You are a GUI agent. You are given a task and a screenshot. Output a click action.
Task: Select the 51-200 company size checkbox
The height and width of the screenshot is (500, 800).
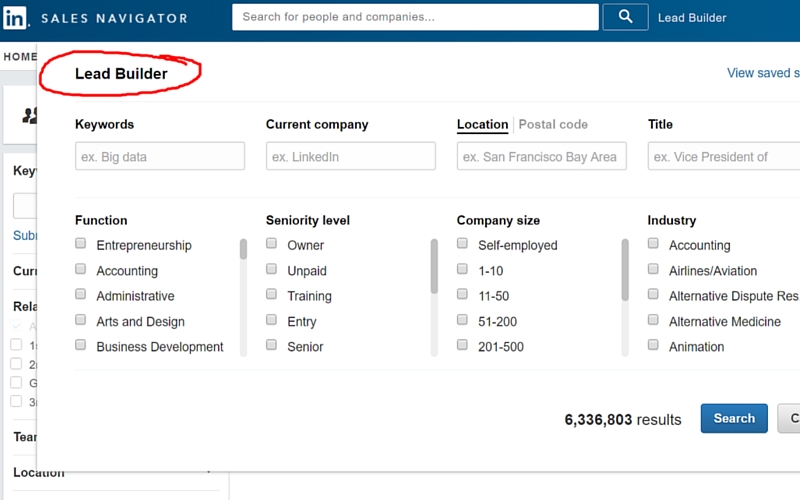click(x=462, y=319)
